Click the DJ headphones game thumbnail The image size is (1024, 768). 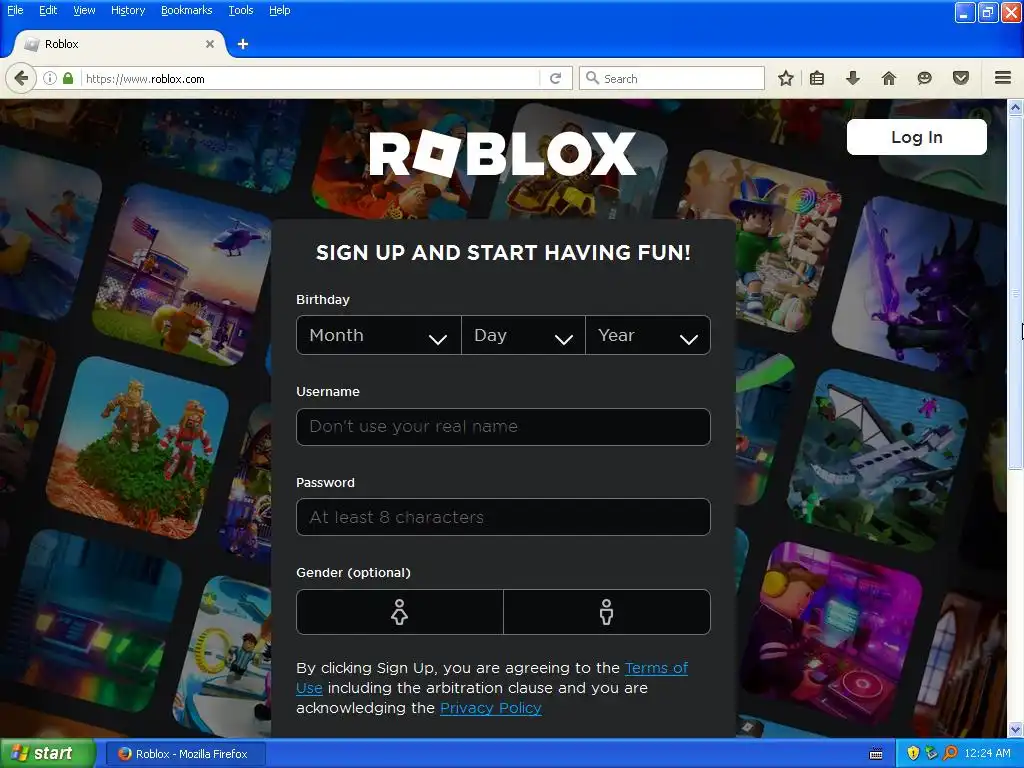tap(831, 633)
